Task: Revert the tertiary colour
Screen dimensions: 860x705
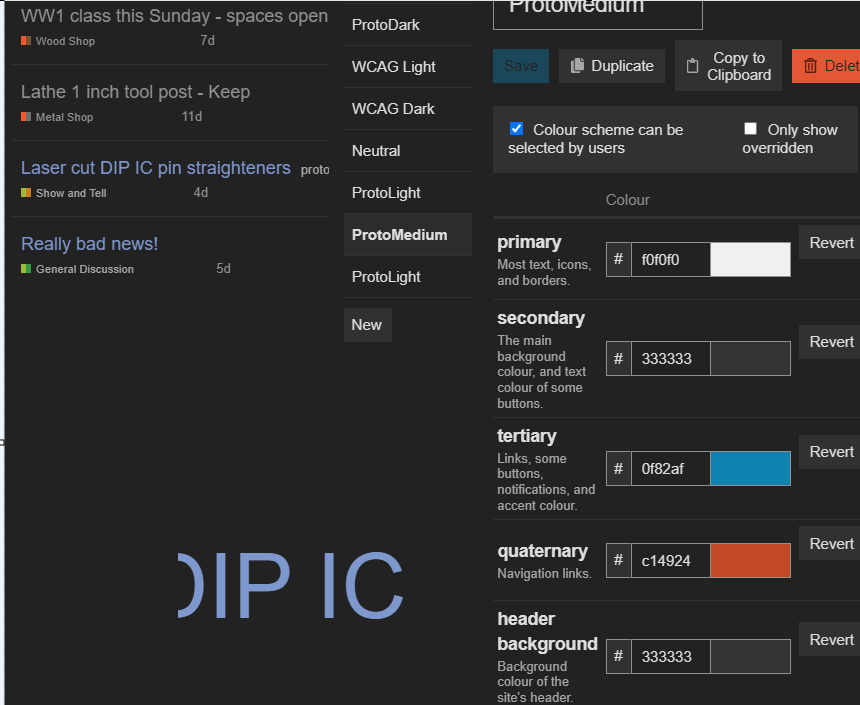Action: click(830, 452)
